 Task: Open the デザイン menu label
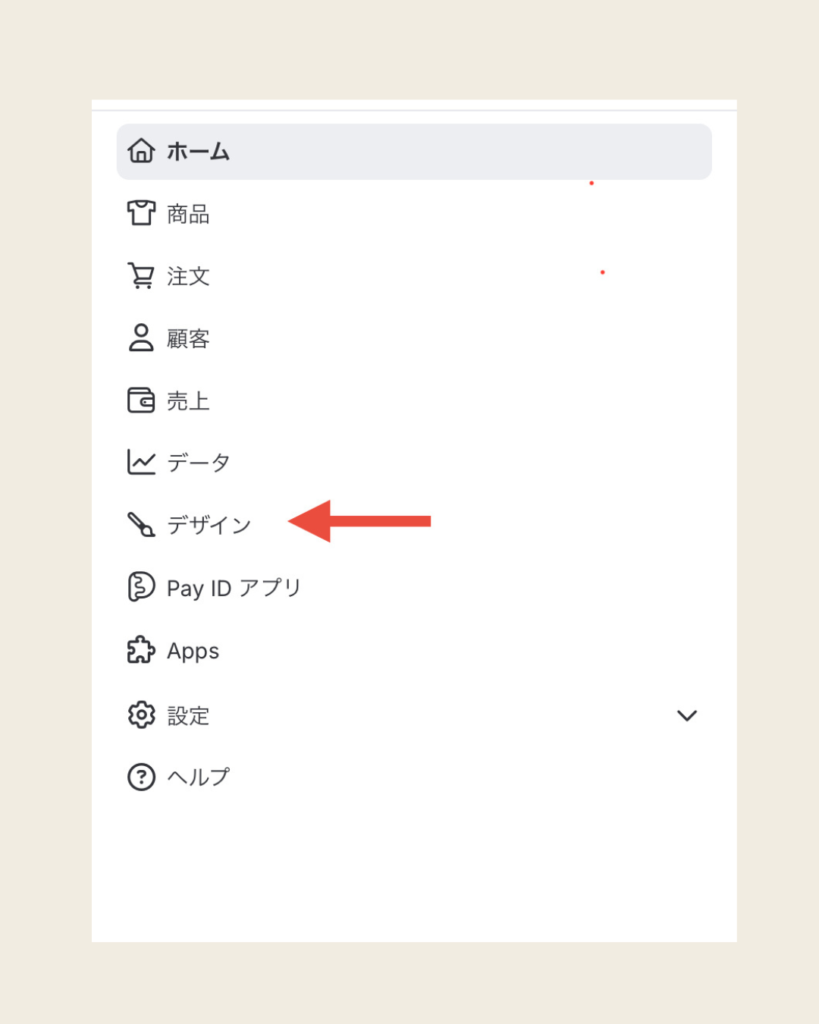pyautogui.click(x=209, y=525)
